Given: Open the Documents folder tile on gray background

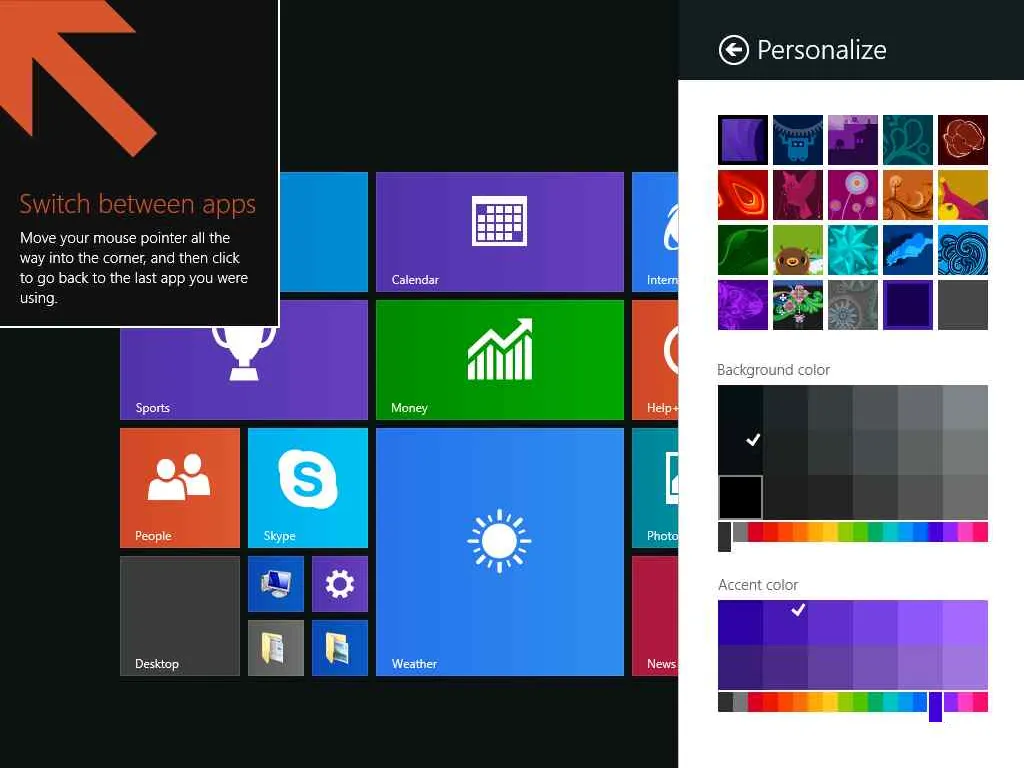Looking at the screenshot, I should 276,648.
